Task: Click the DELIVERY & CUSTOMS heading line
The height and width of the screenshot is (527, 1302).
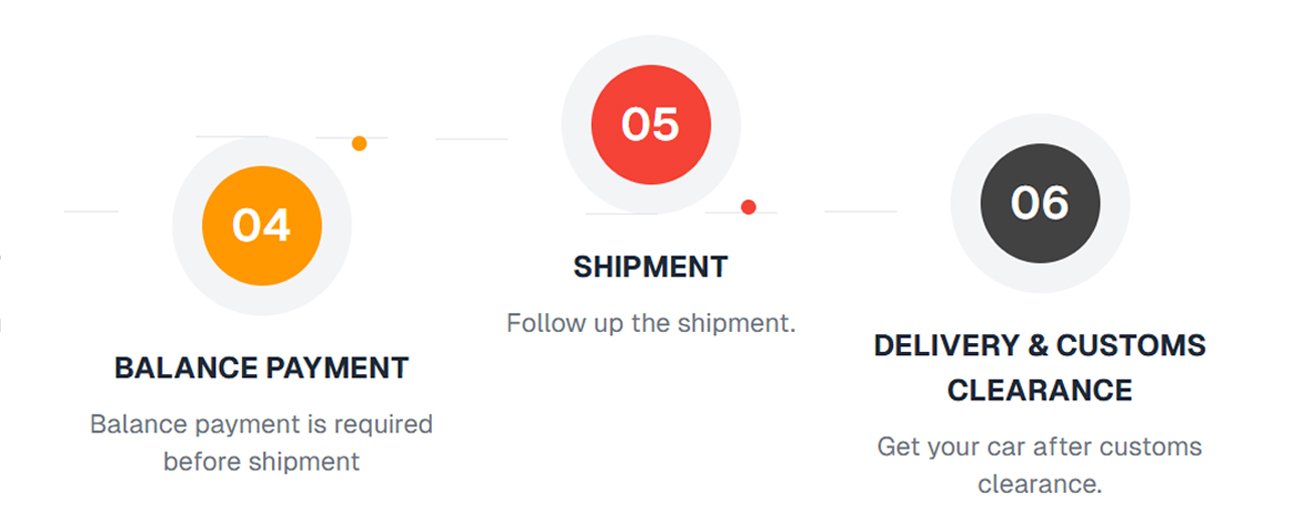Action: (1040, 346)
